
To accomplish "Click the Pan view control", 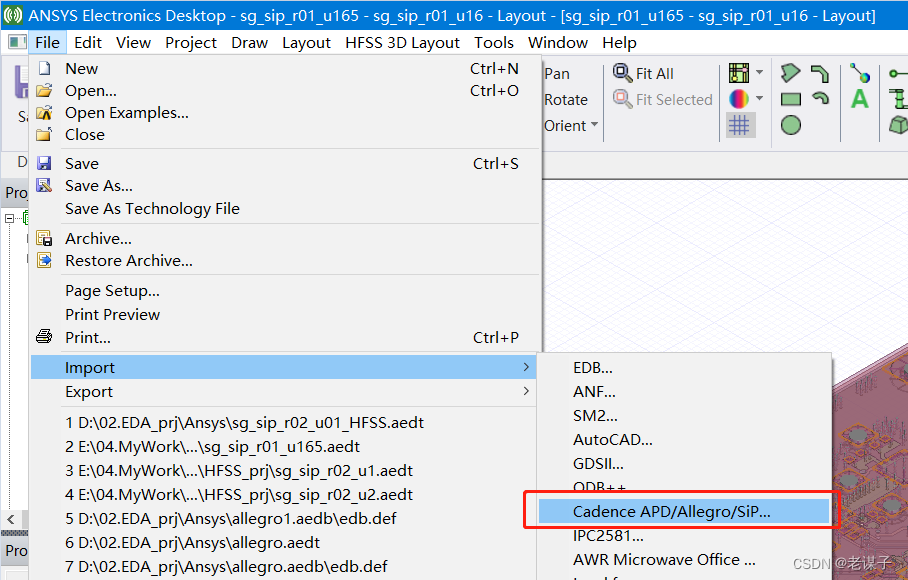I will pos(556,73).
